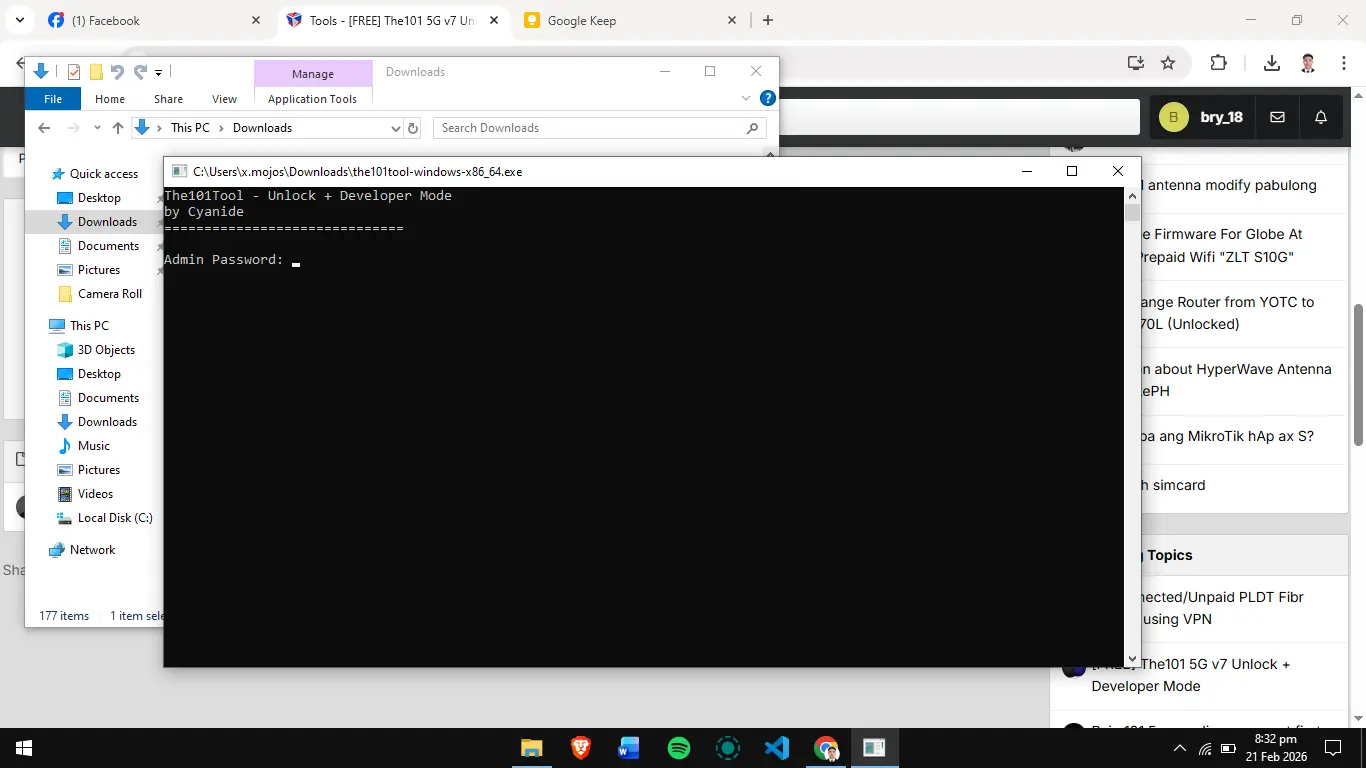Select Network in navigation pane
The image size is (1366, 768).
[x=92, y=550]
